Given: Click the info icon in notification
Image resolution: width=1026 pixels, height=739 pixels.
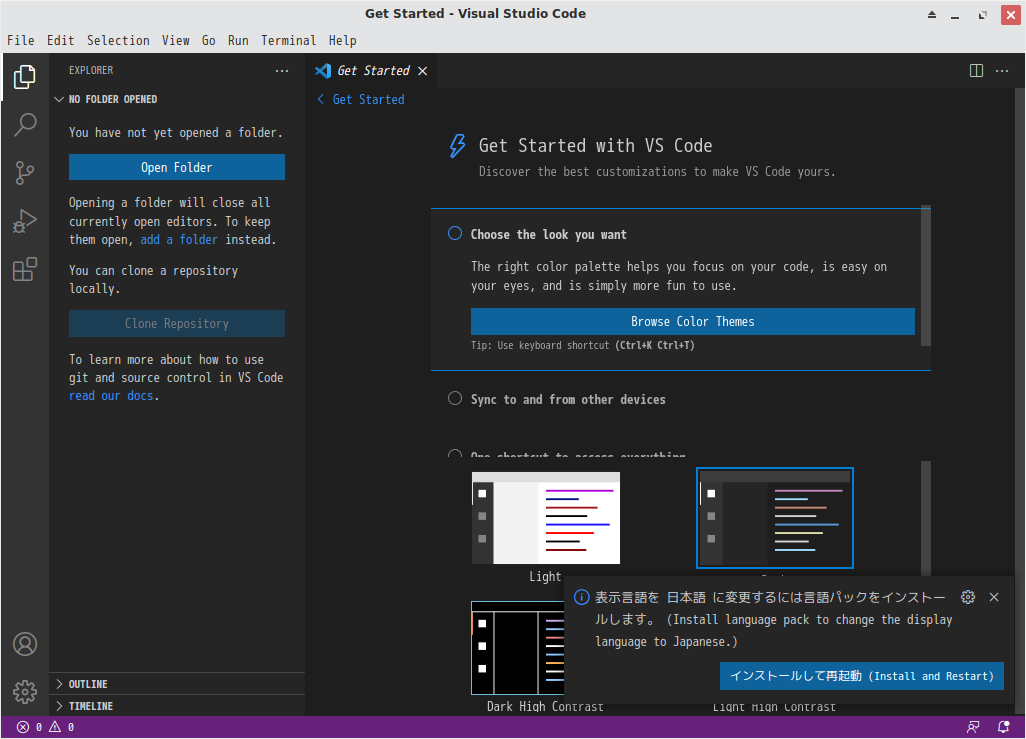Looking at the screenshot, I should pos(581,597).
